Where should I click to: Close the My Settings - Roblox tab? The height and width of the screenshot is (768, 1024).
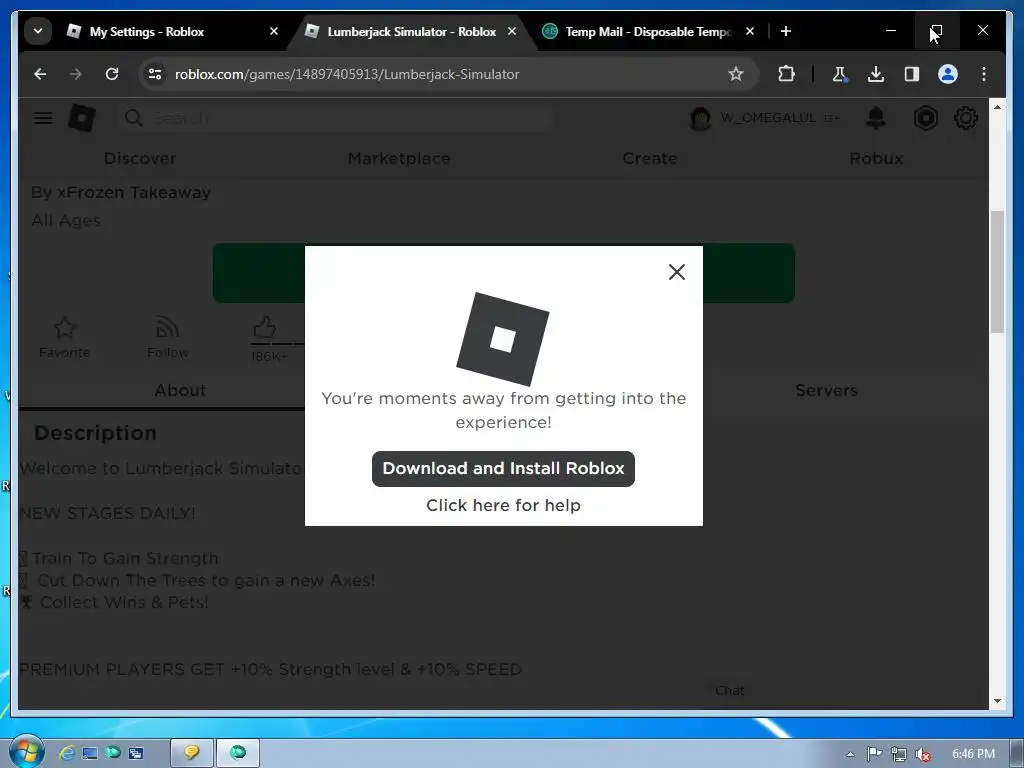[x=274, y=31]
